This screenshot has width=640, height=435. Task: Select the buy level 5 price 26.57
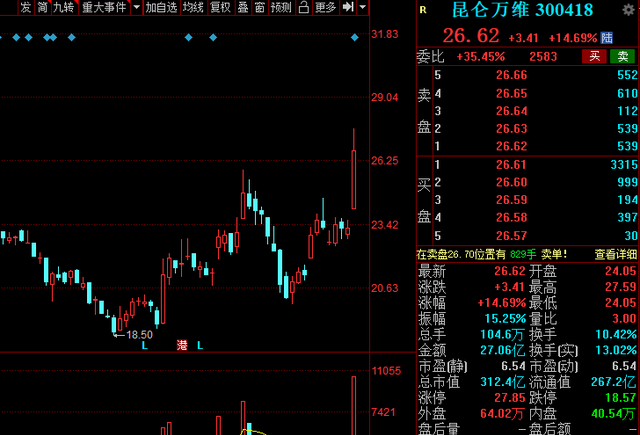(x=511, y=236)
